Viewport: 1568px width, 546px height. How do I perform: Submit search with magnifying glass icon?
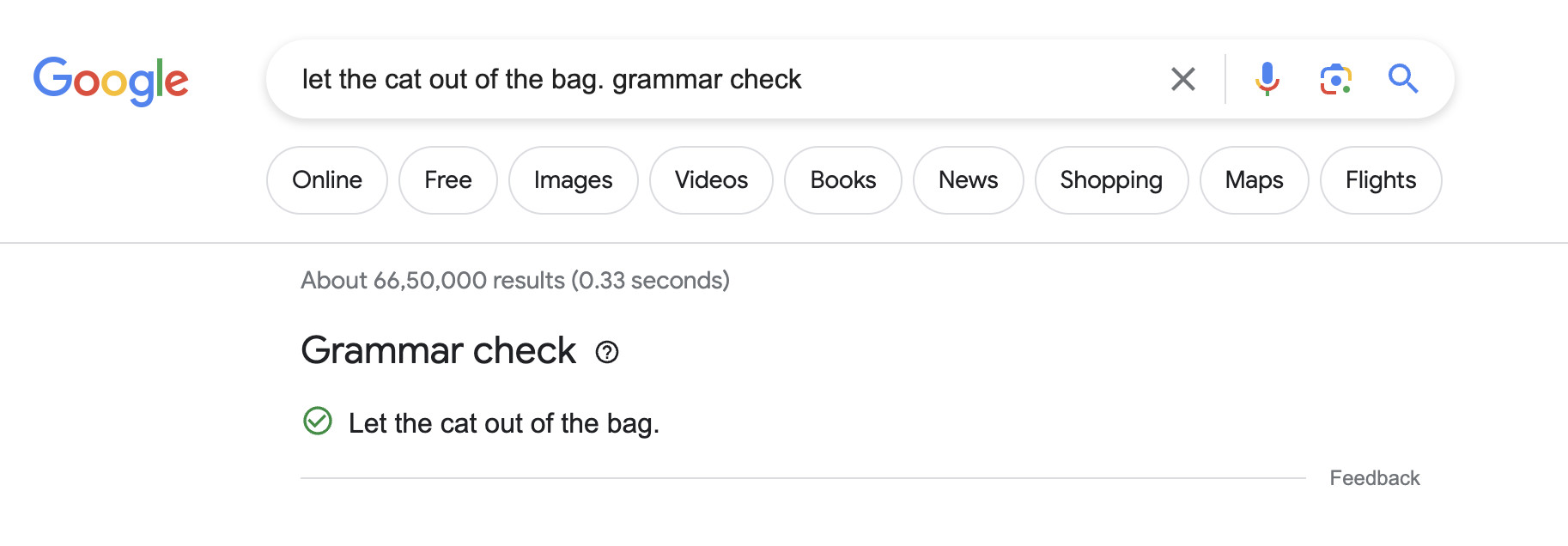click(1402, 79)
